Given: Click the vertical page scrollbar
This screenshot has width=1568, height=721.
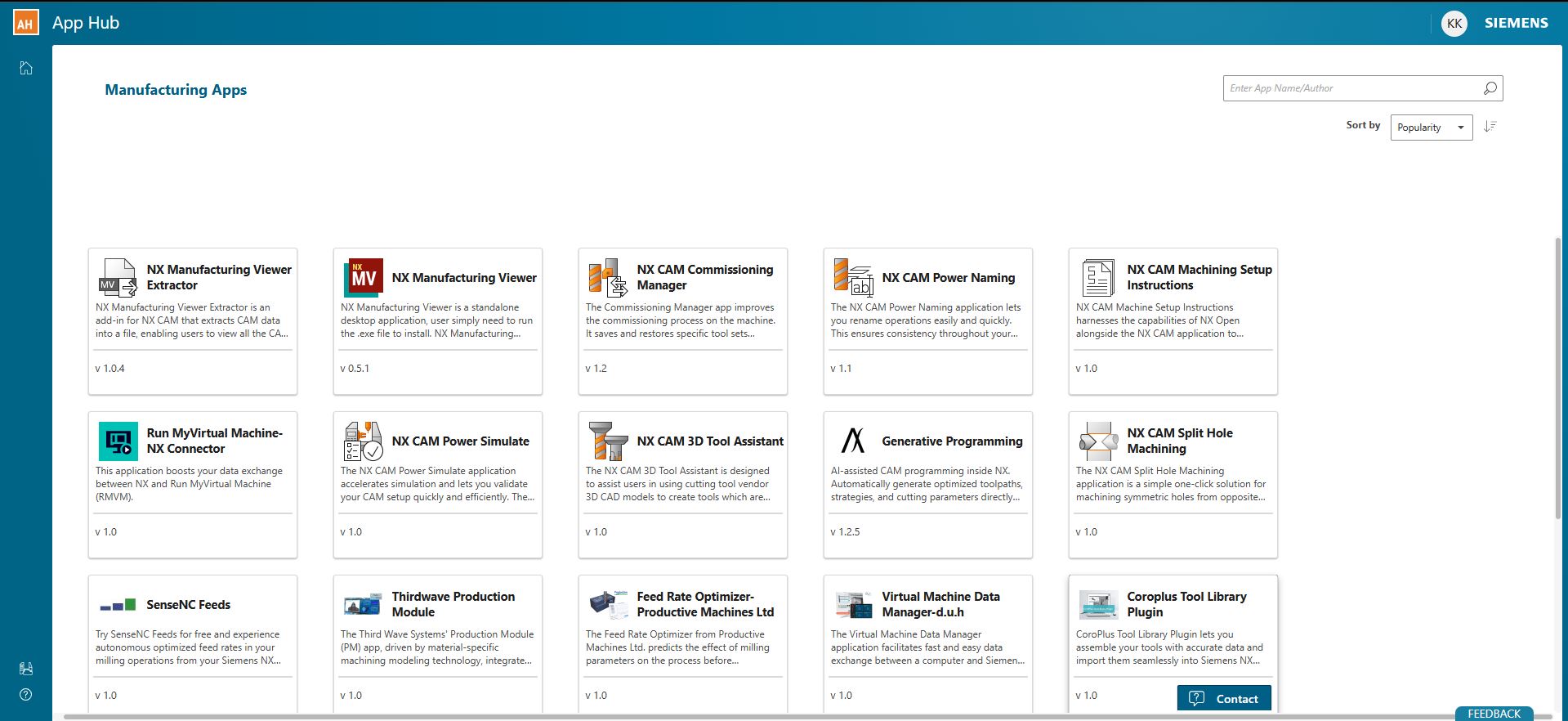Looking at the screenshot, I should (x=1557, y=376).
